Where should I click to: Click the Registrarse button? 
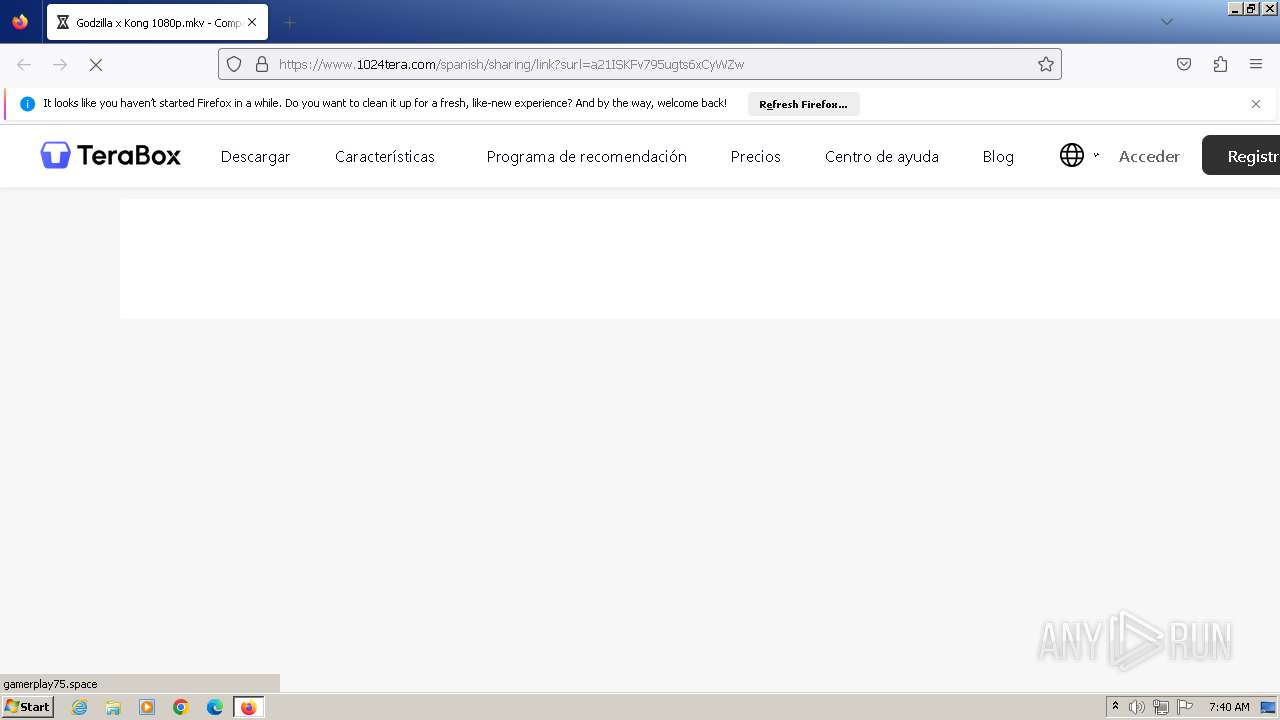[x=1241, y=155]
